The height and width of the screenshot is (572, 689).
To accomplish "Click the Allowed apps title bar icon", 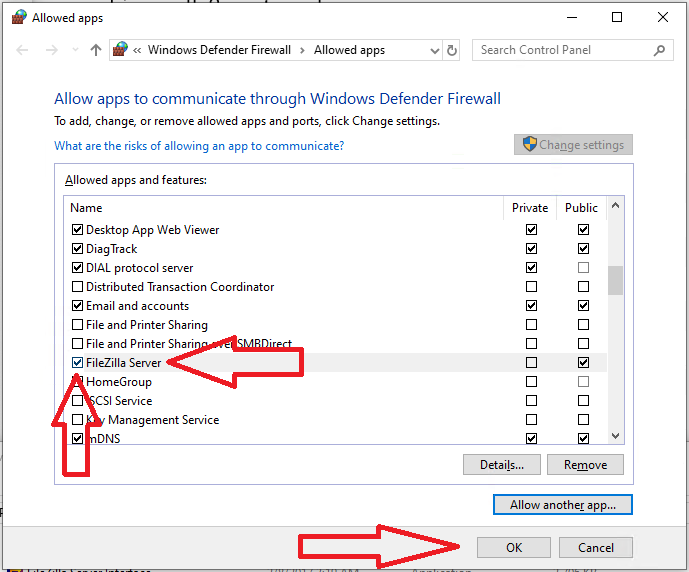I will (18, 18).
